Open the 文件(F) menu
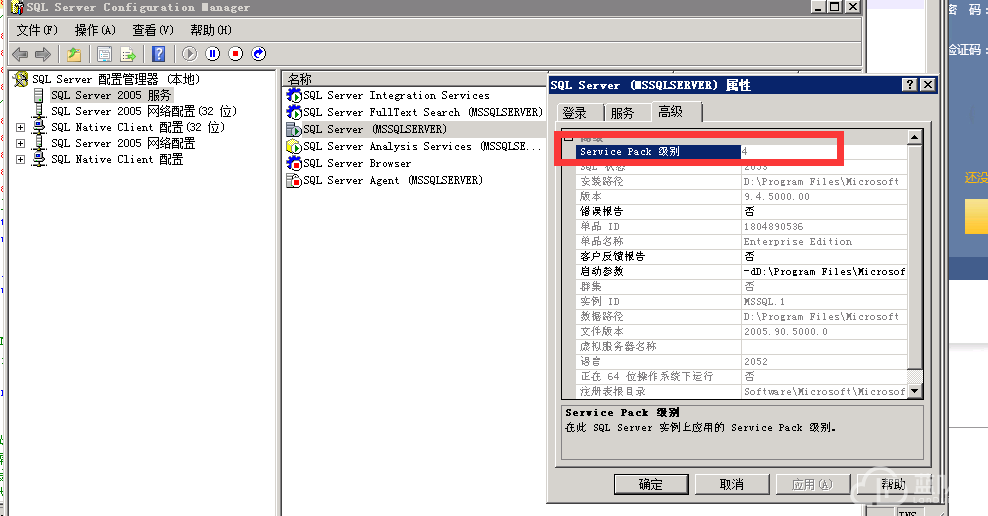 (x=37, y=30)
